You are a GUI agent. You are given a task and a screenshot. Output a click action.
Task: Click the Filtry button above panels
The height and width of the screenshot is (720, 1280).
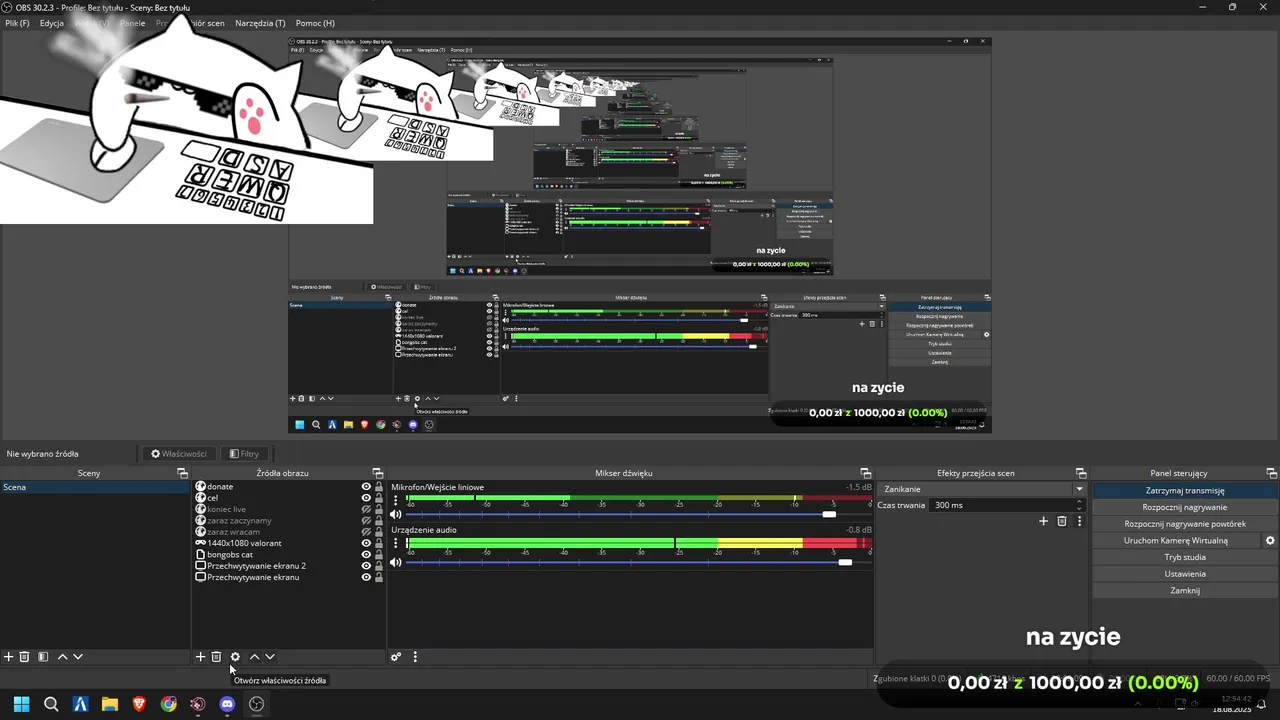click(x=244, y=454)
